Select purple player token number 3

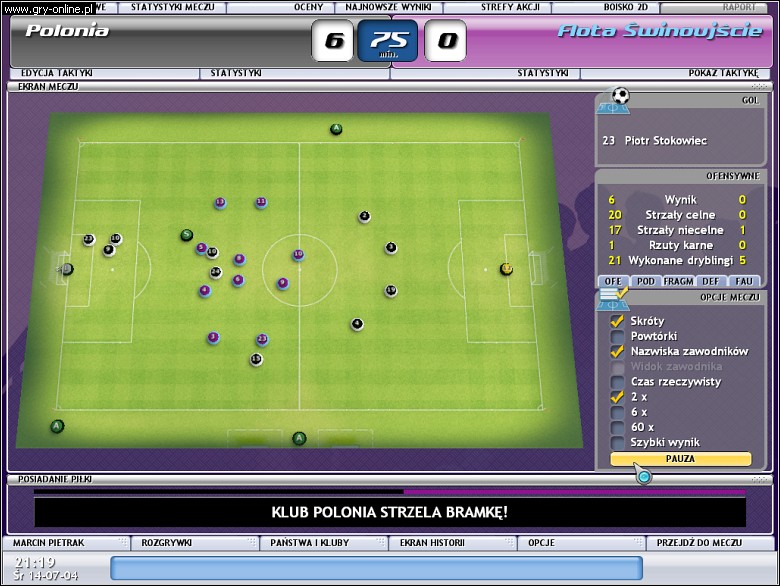click(213, 338)
